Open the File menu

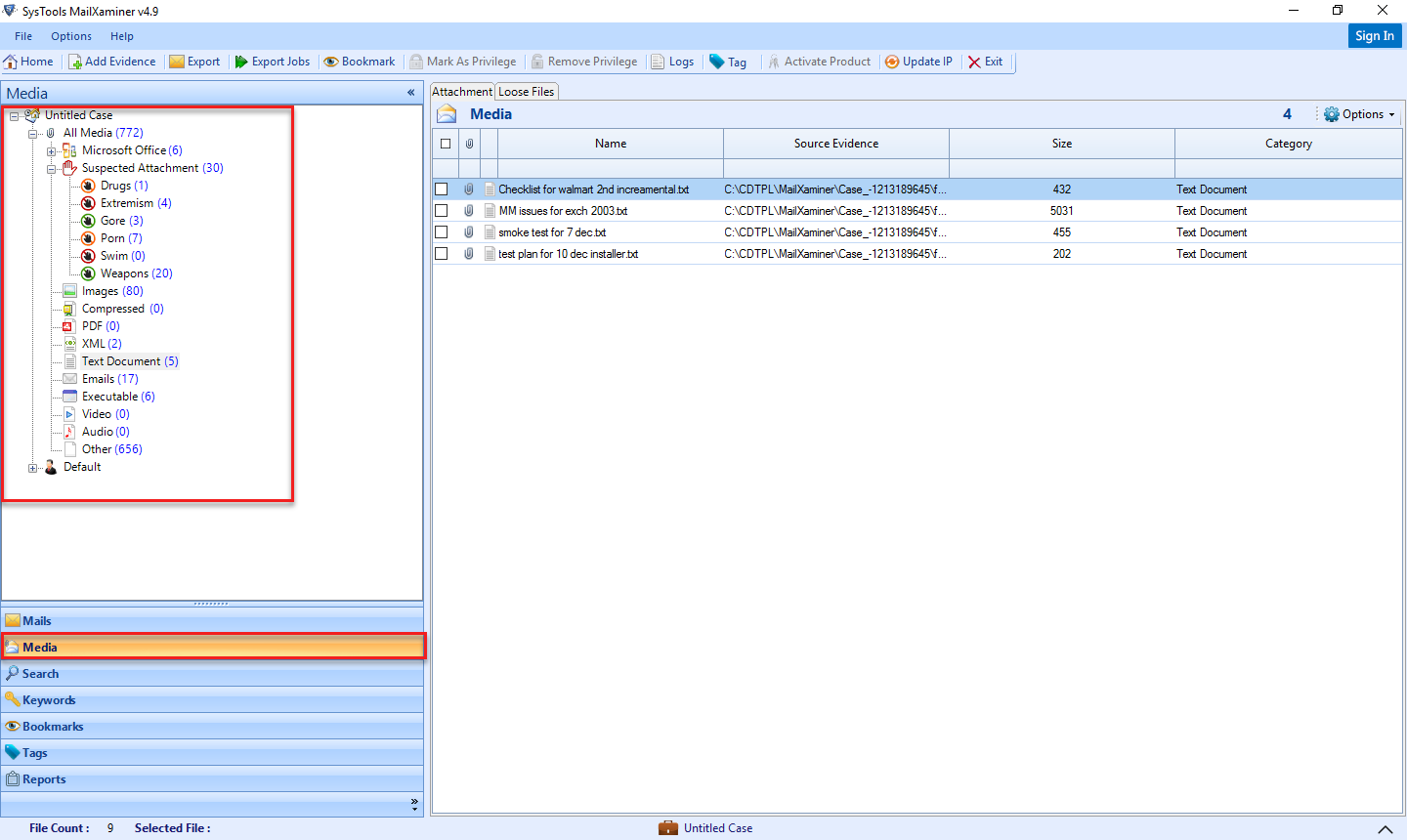tap(22, 35)
